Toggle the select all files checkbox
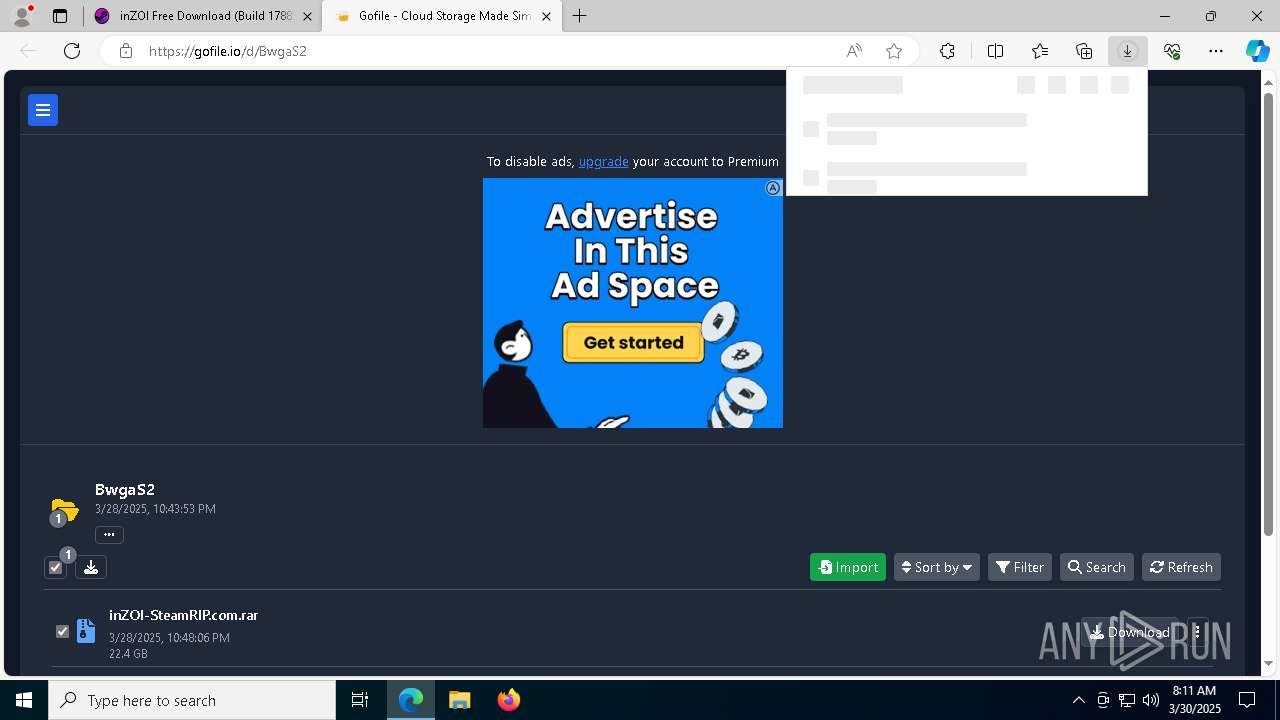 (55, 567)
